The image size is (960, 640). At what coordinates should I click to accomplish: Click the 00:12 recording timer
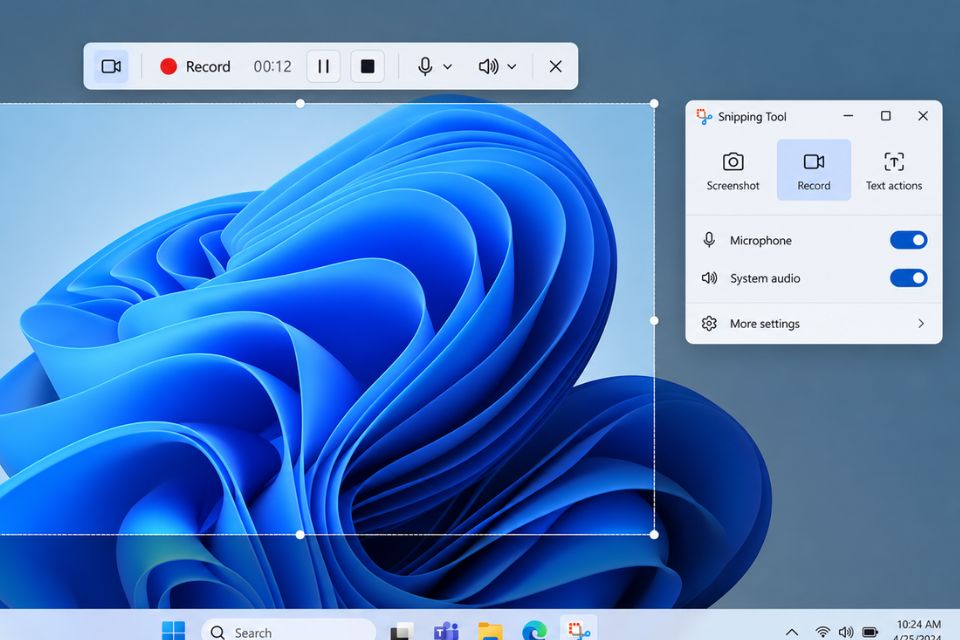(x=272, y=66)
